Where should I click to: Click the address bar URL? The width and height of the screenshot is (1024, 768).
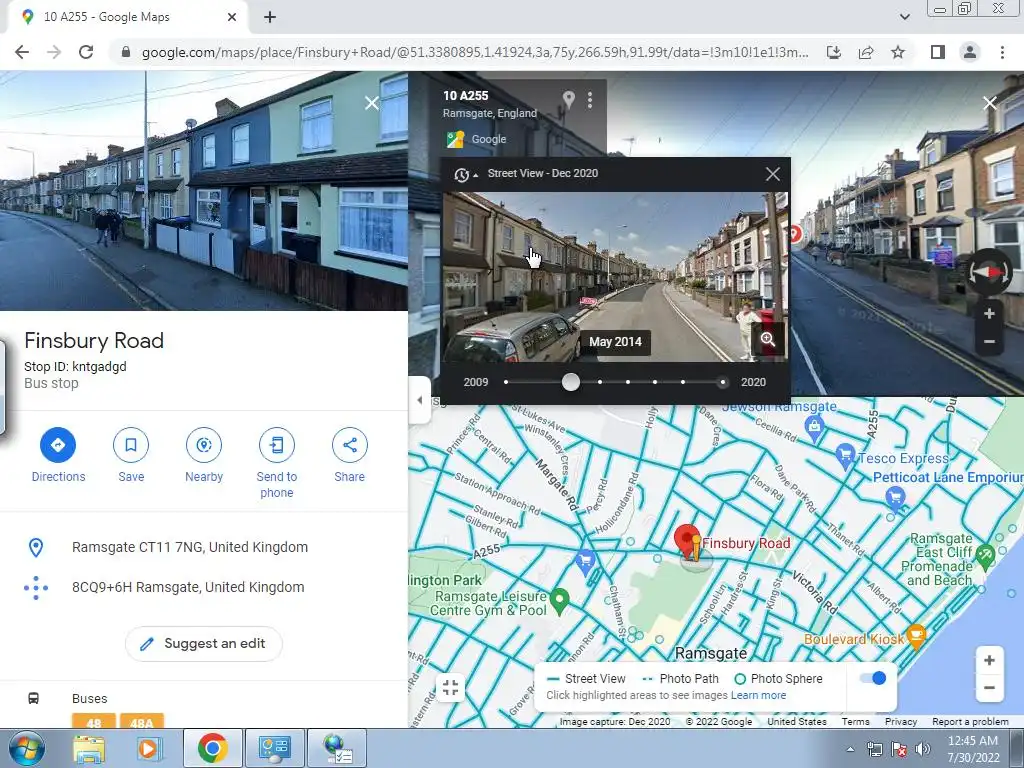tap(475, 52)
